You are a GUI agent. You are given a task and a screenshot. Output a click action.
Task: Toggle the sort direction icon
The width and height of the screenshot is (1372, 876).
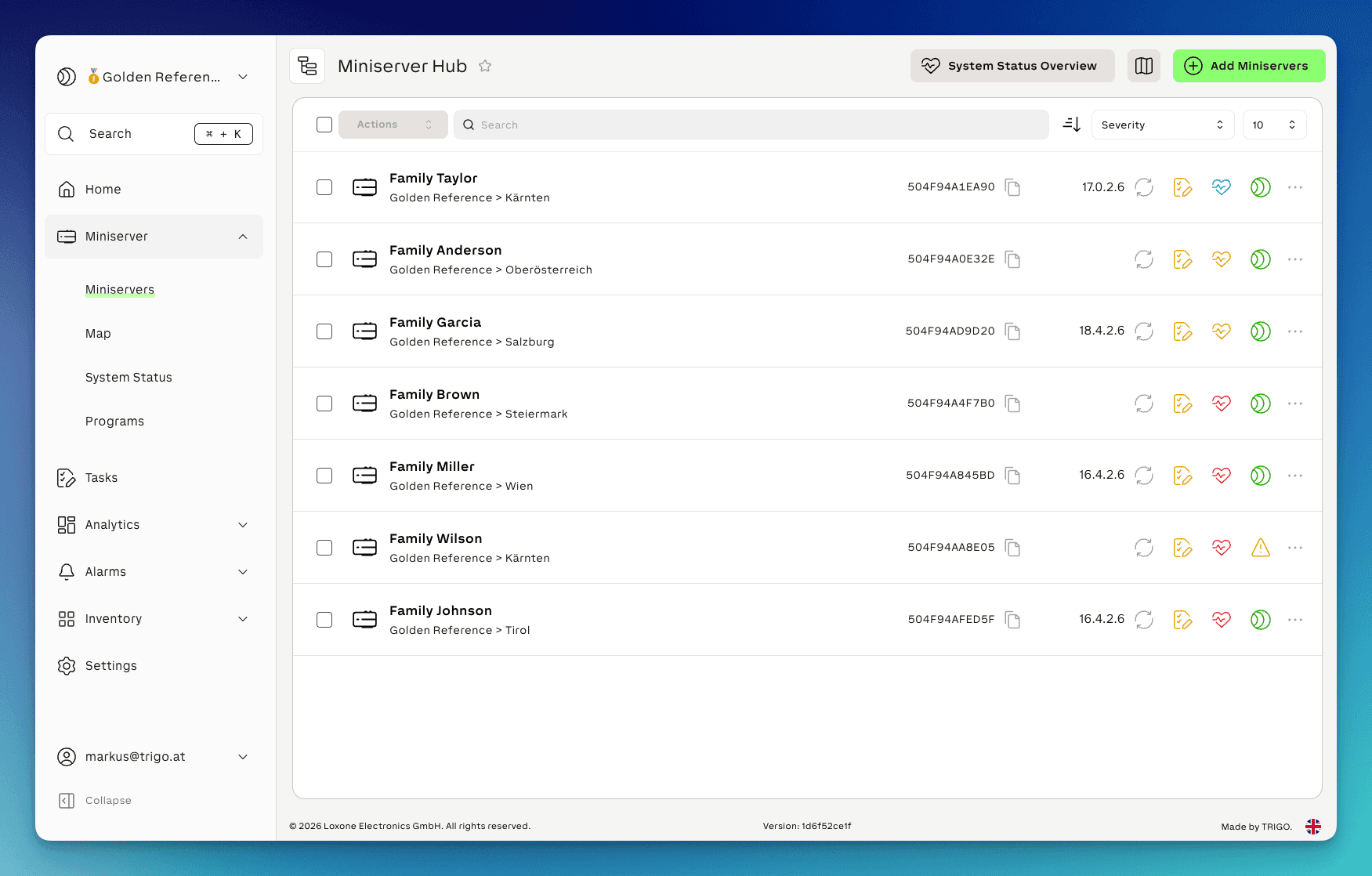(x=1072, y=125)
